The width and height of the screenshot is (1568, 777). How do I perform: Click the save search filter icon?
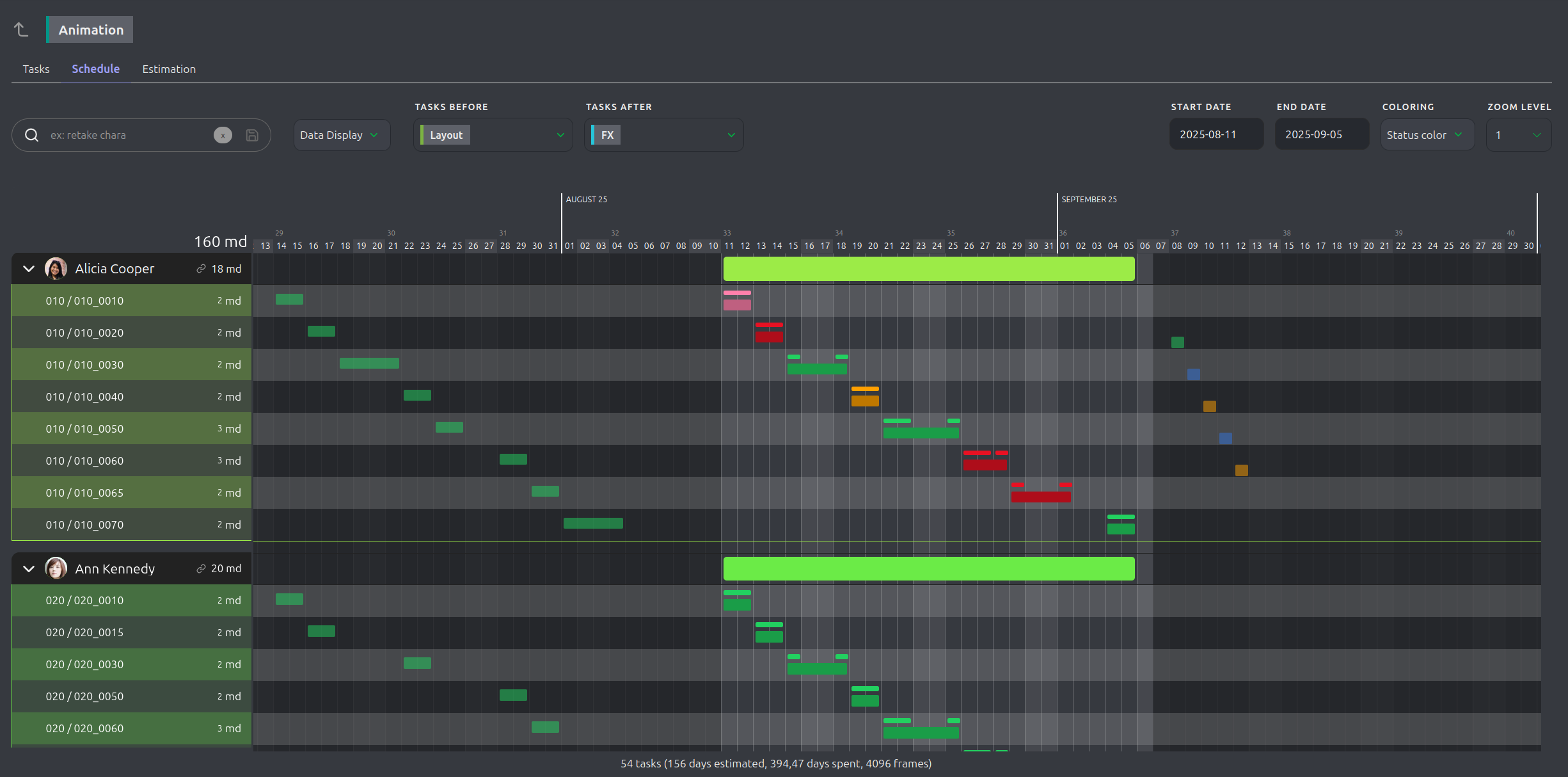[x=252, y=135]
